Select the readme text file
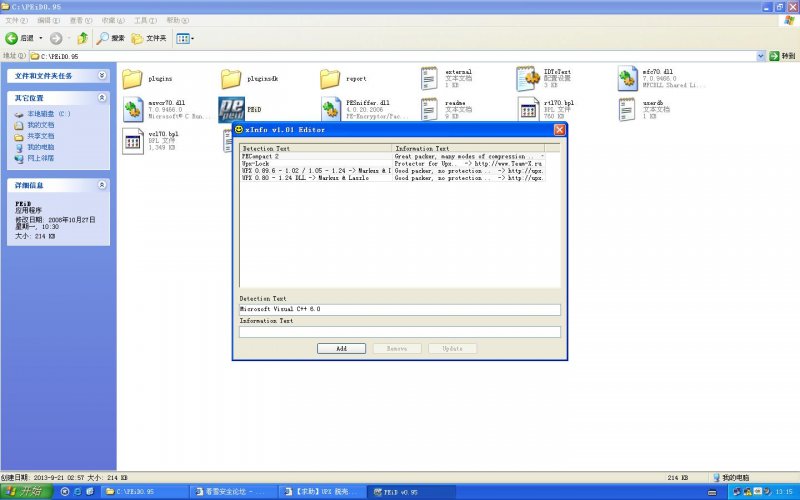Image resolution: width=800 pixels, height=500 pixels. [x=446, y=110]
